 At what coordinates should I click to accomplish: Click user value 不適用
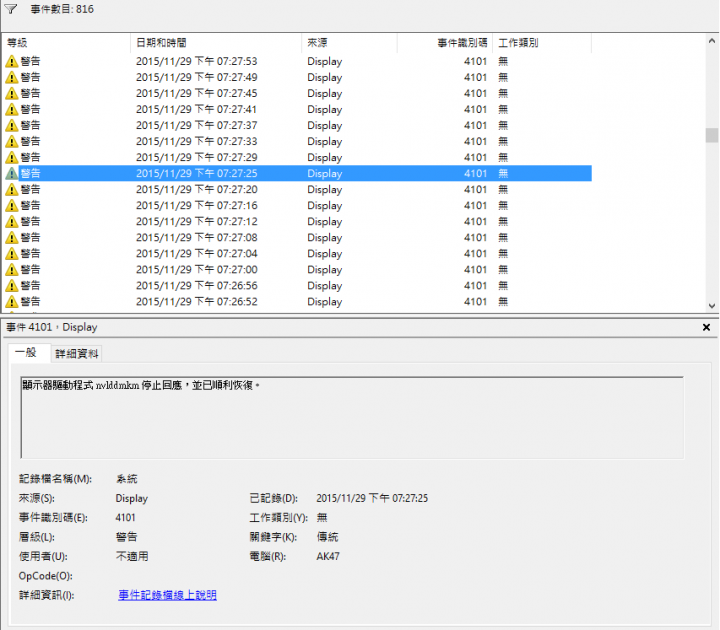pyautogui.click(x=132, y=557)
